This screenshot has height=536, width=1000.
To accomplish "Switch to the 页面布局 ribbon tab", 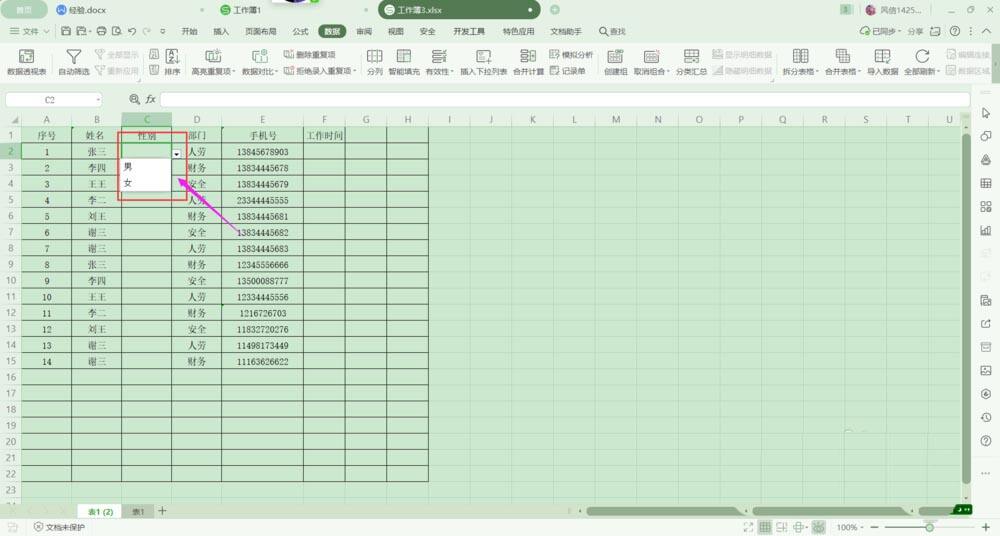I will [x=261, y=31].
